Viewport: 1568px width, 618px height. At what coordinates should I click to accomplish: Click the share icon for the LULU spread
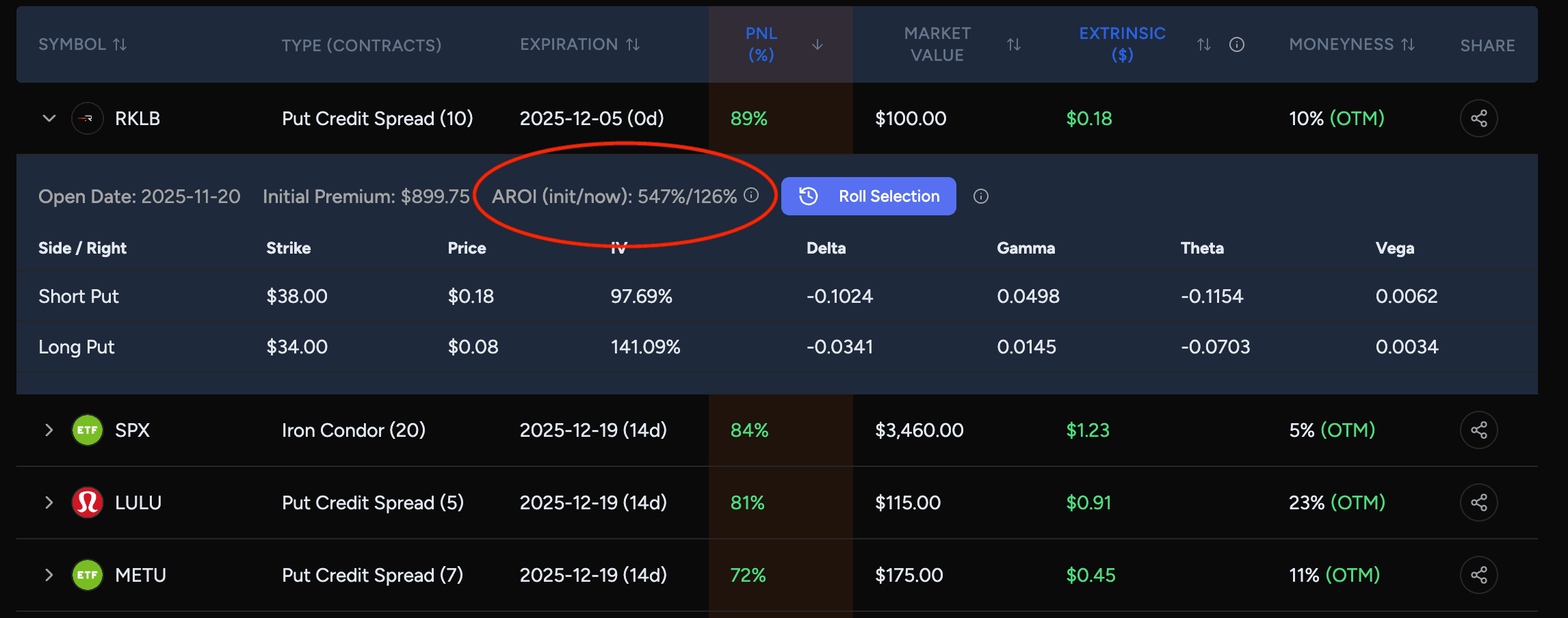click(1478, 502)
